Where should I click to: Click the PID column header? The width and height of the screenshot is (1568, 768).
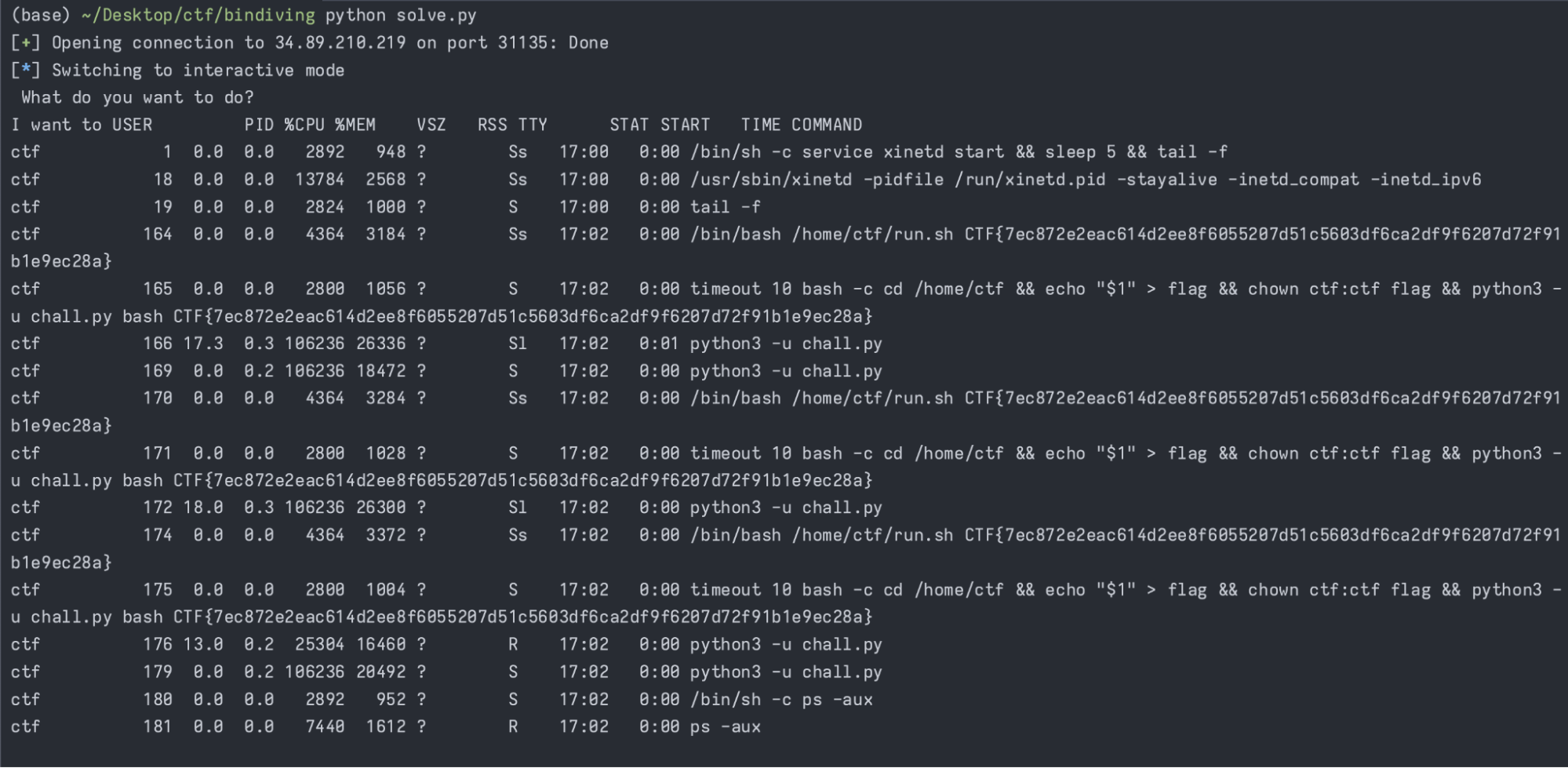coord(259,125)
